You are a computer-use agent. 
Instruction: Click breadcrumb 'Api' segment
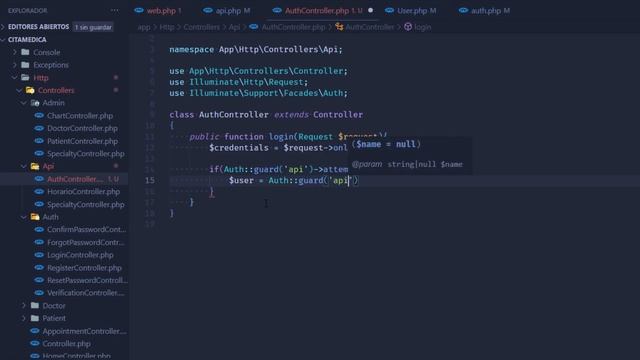234,27
